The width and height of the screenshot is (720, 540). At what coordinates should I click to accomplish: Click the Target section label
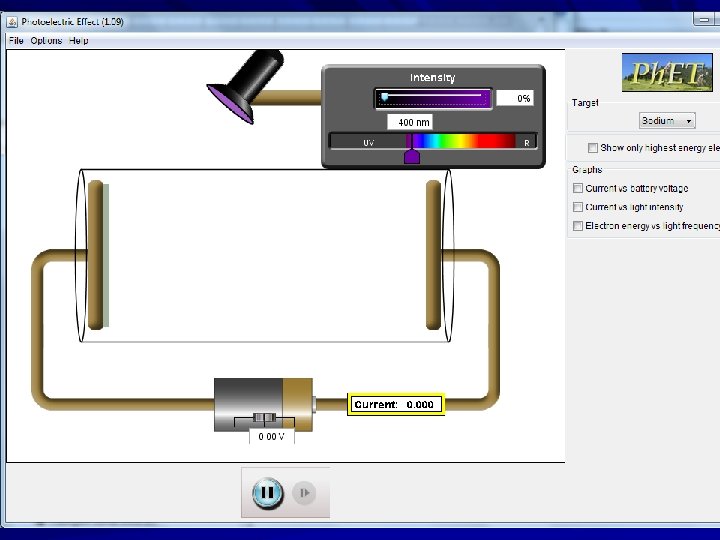(x=585, y=103)
